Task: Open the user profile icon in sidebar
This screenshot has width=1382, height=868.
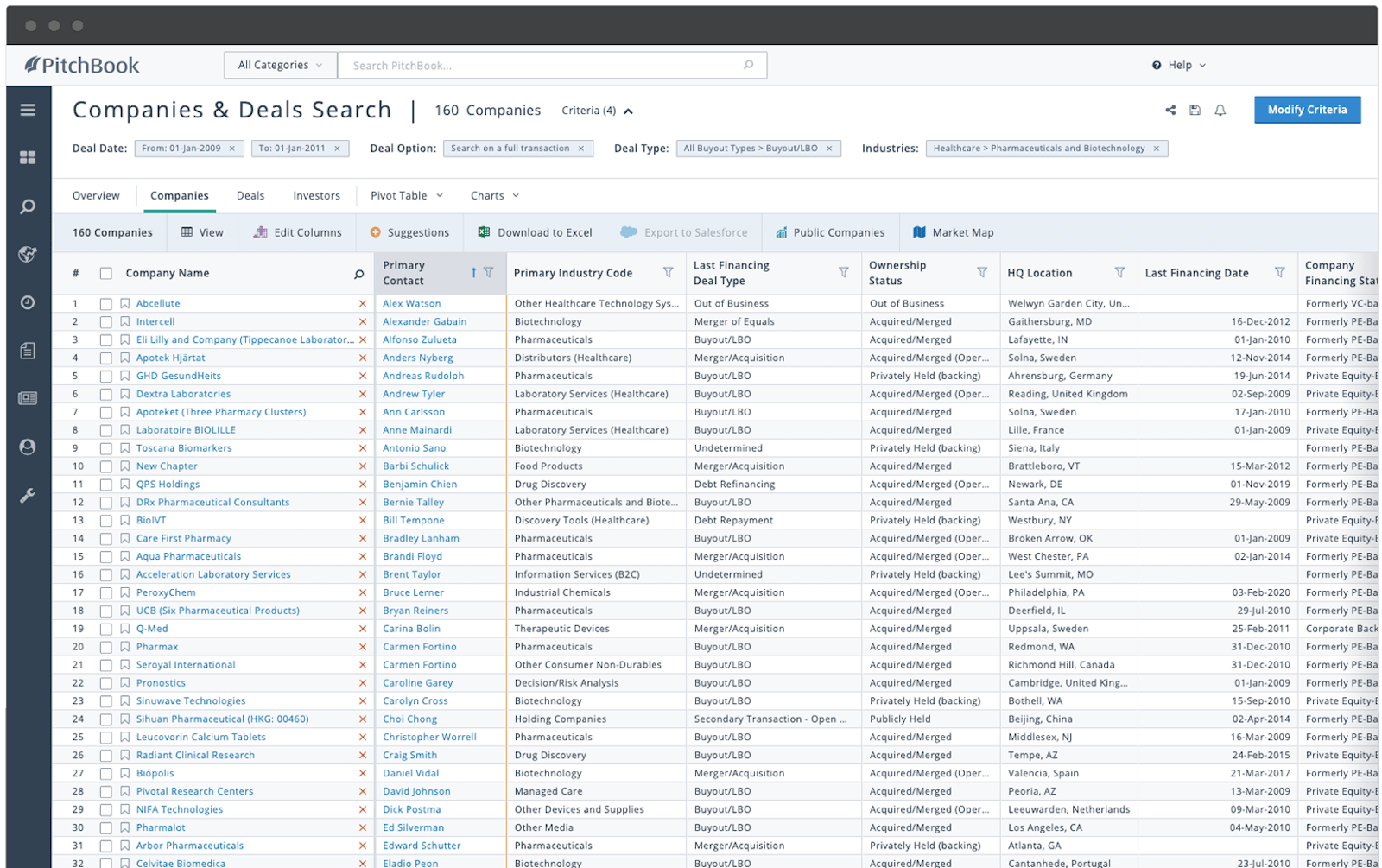Action: [28, 447]
